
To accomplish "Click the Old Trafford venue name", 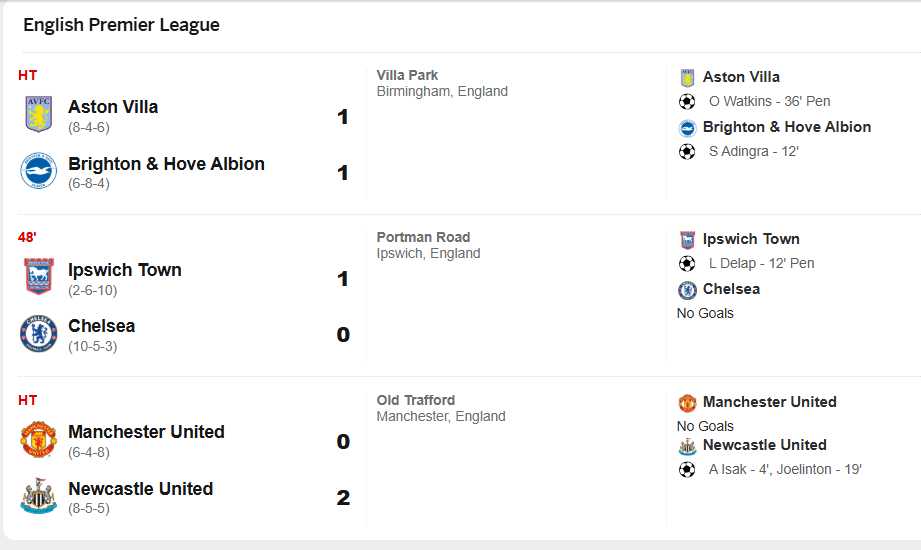I will tap(416, 400).
